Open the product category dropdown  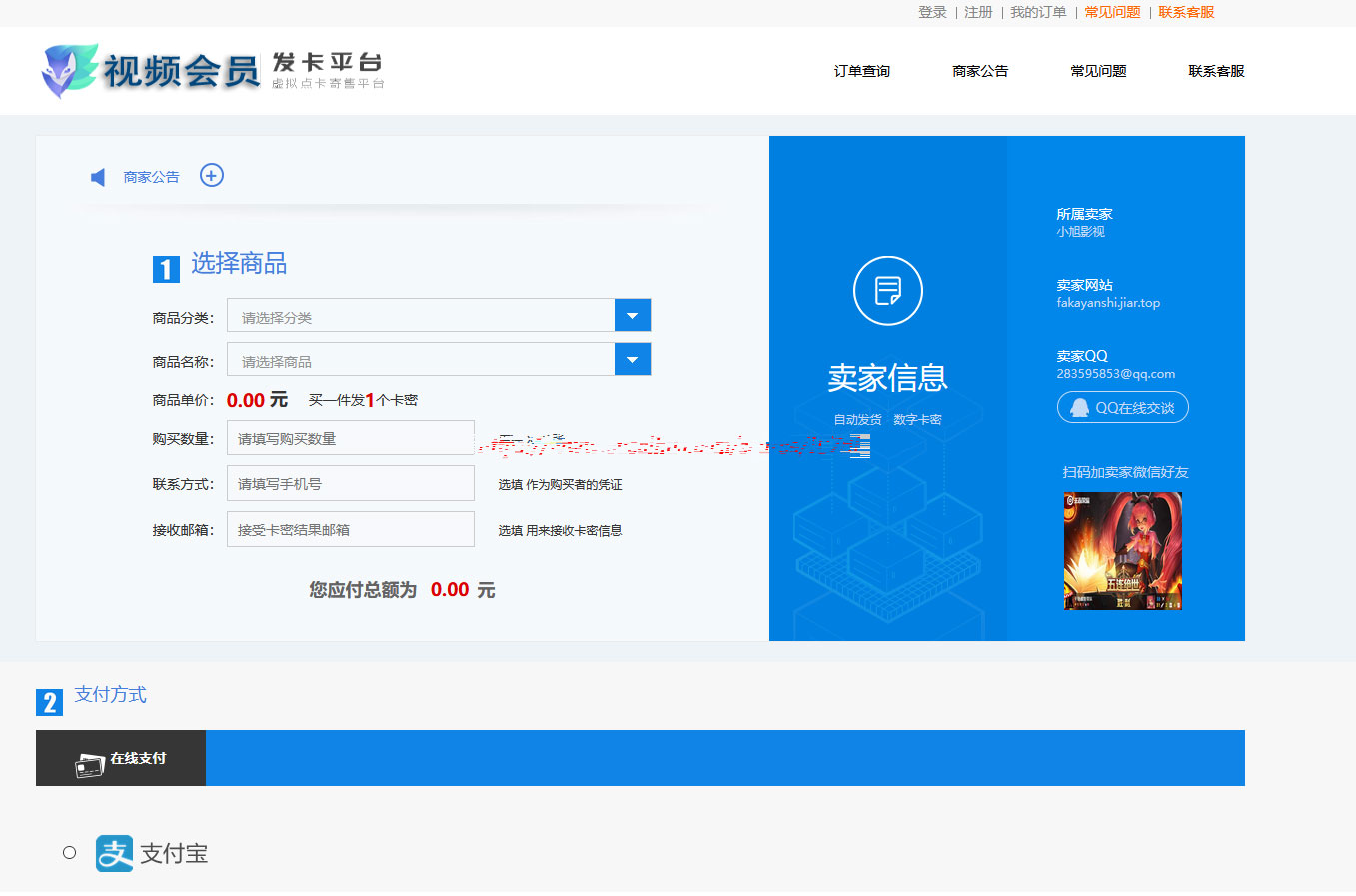pos(632,316)
